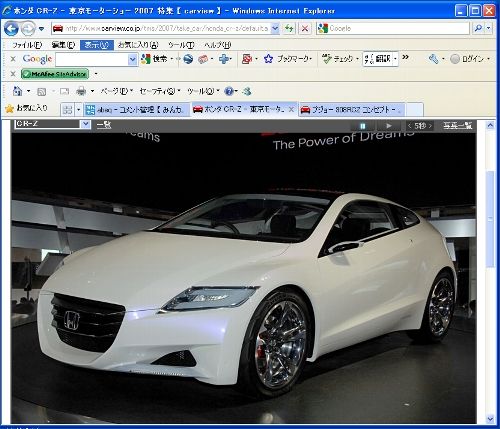The height and width of the screenshot is (429, 500).
Task: Click the 一覧 link beside the CR-Z dropdown
Action: click(104, 125)
